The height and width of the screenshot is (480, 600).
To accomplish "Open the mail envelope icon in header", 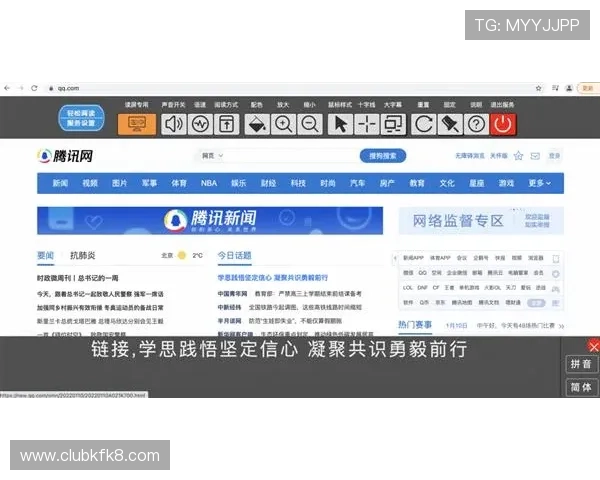I will [535, 156].
